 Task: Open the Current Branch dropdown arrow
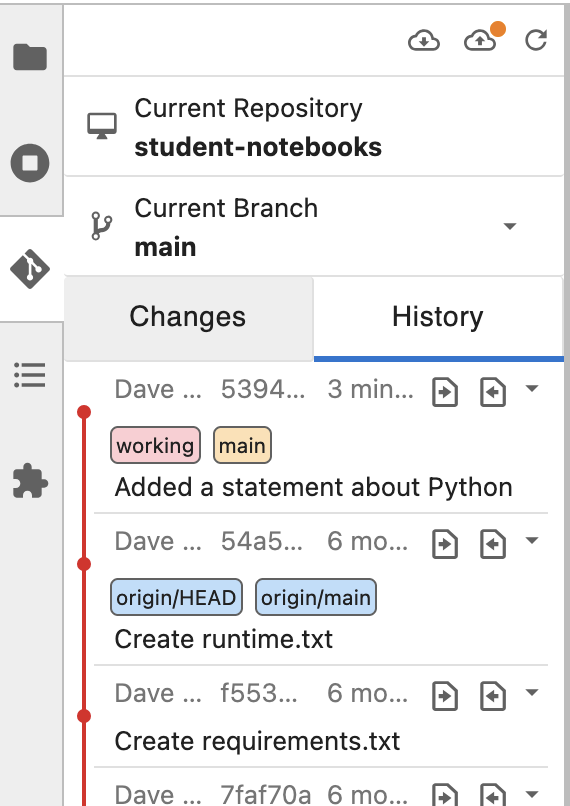click(509, 226)
